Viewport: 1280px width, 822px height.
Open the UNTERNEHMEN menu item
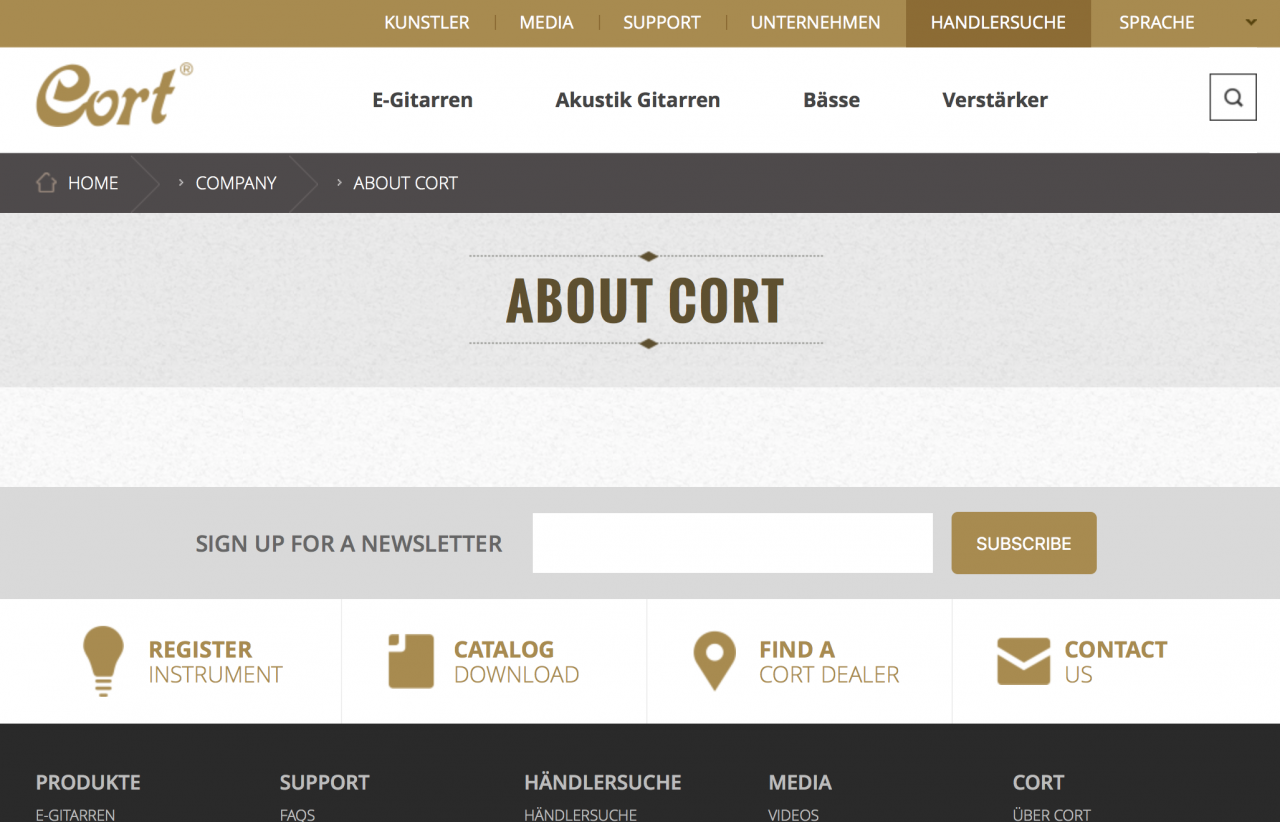click(816, 22)
